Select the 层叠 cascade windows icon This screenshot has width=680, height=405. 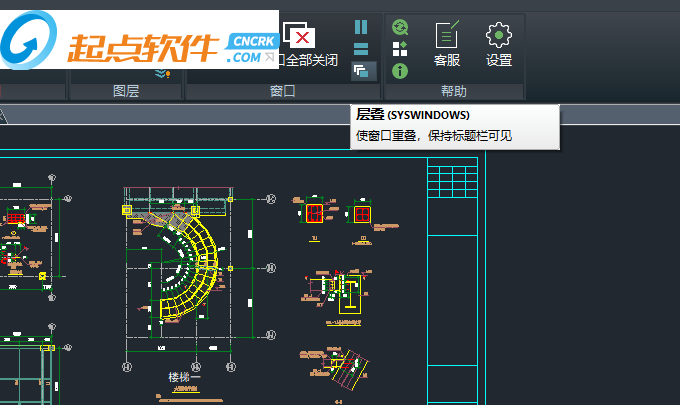click(x=363, y=71)
